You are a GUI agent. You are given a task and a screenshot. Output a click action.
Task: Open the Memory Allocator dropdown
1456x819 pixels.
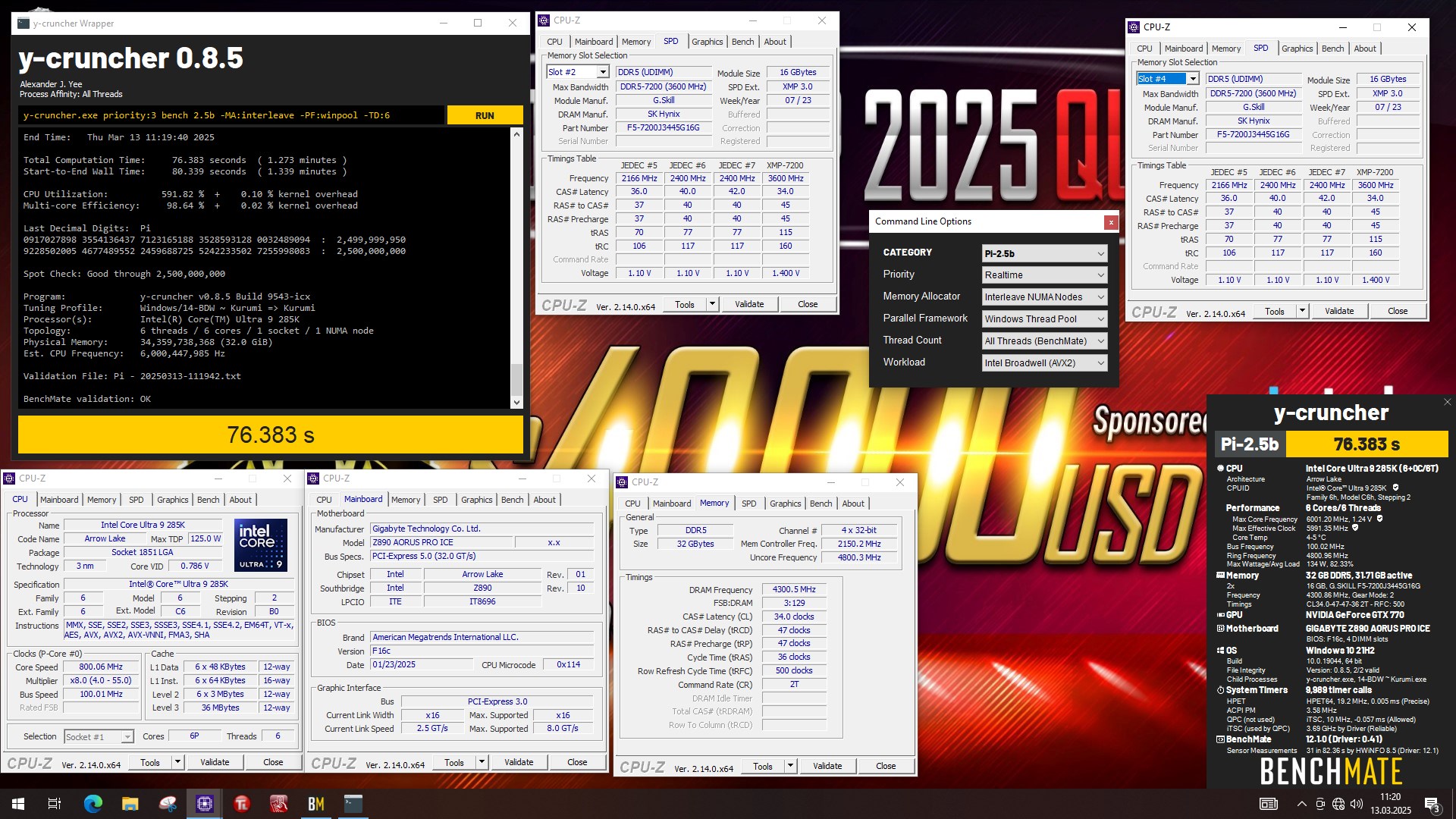pos(1044,297)
